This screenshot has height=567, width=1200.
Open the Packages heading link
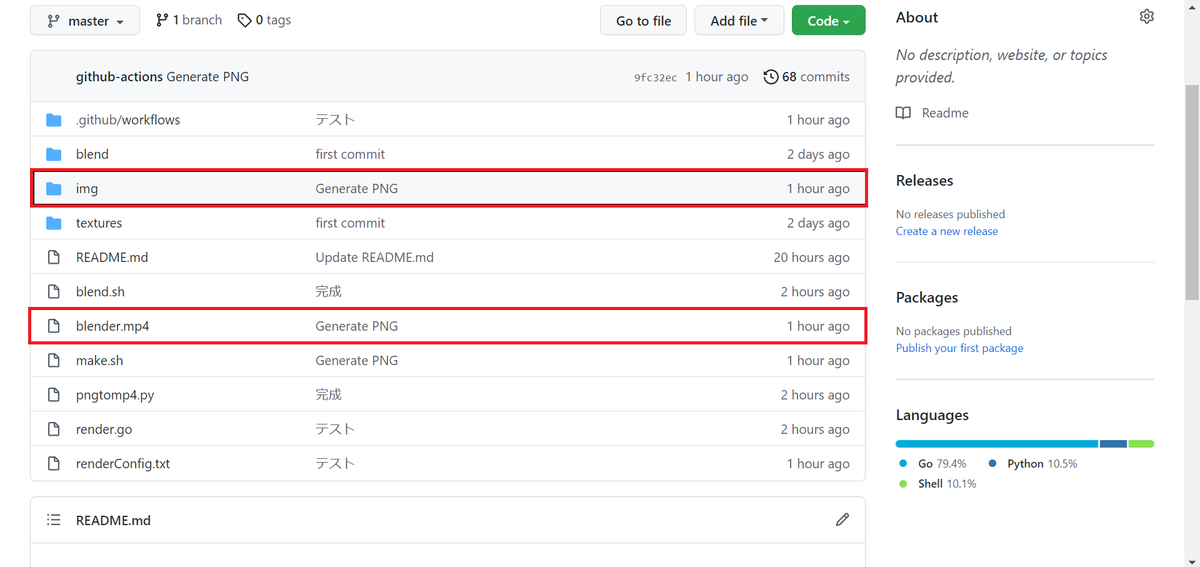pos(927,298)
